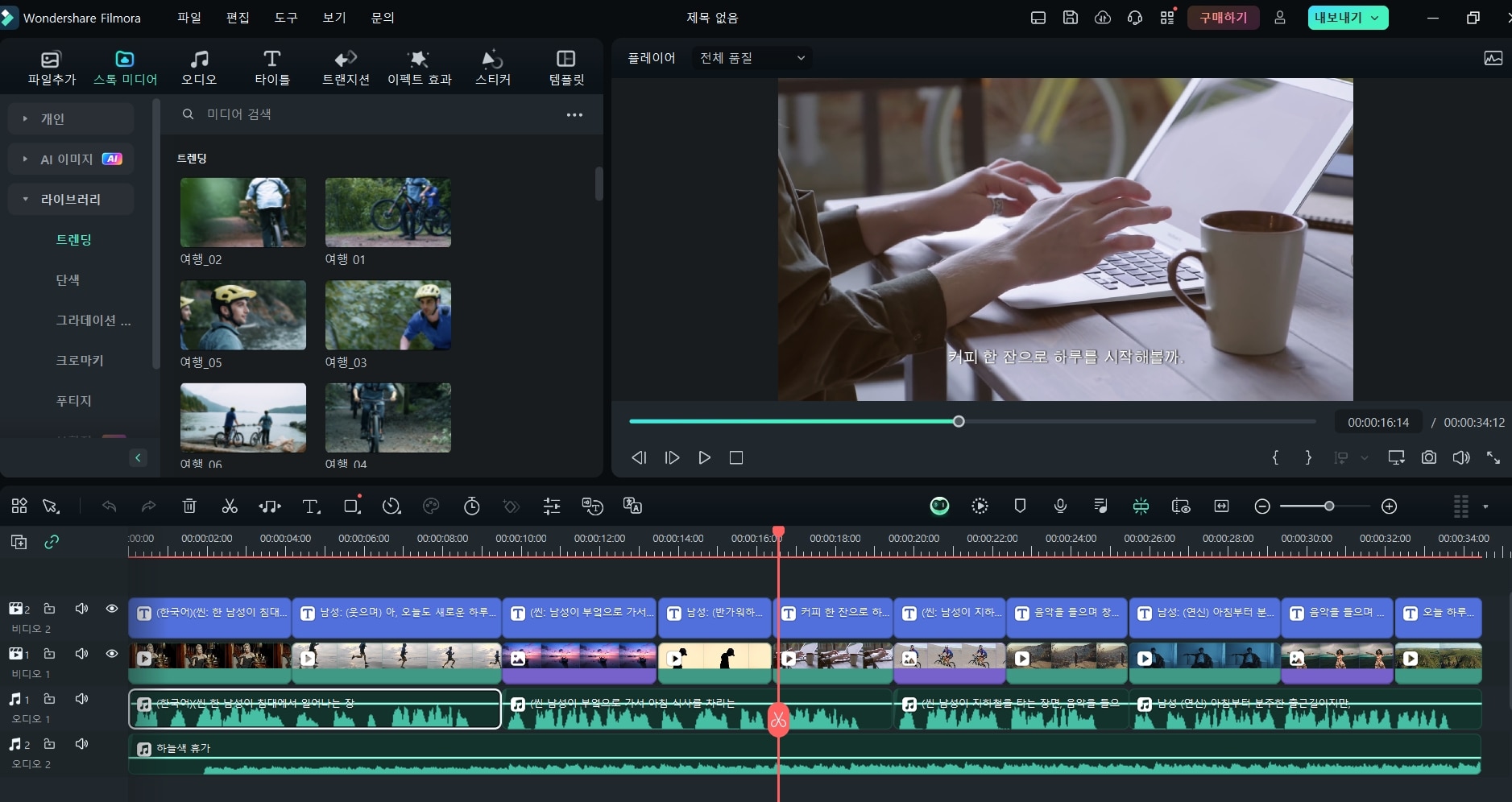Open the 파일 menu
This screenshot has width=1512, height=802.
[189, 17]
